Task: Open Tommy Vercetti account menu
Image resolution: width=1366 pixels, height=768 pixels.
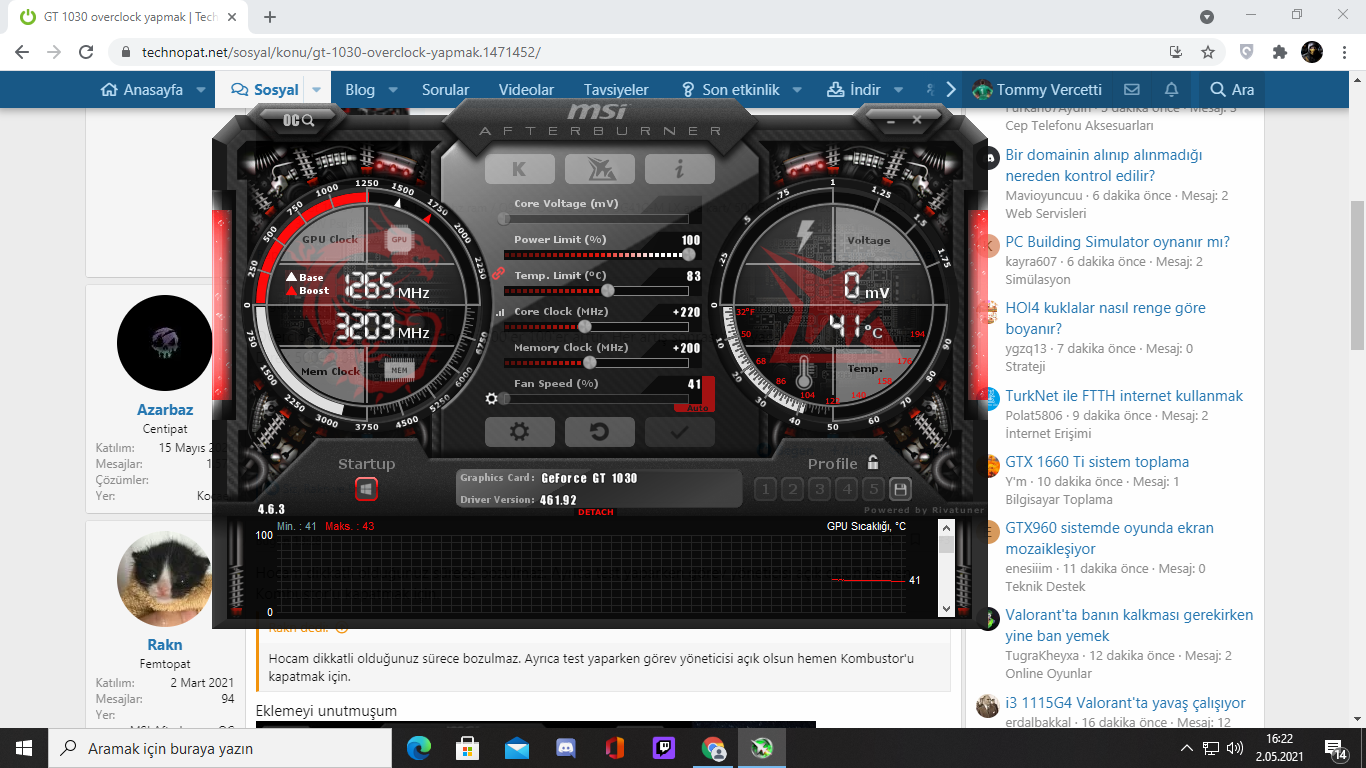Action: [1037, 89]
